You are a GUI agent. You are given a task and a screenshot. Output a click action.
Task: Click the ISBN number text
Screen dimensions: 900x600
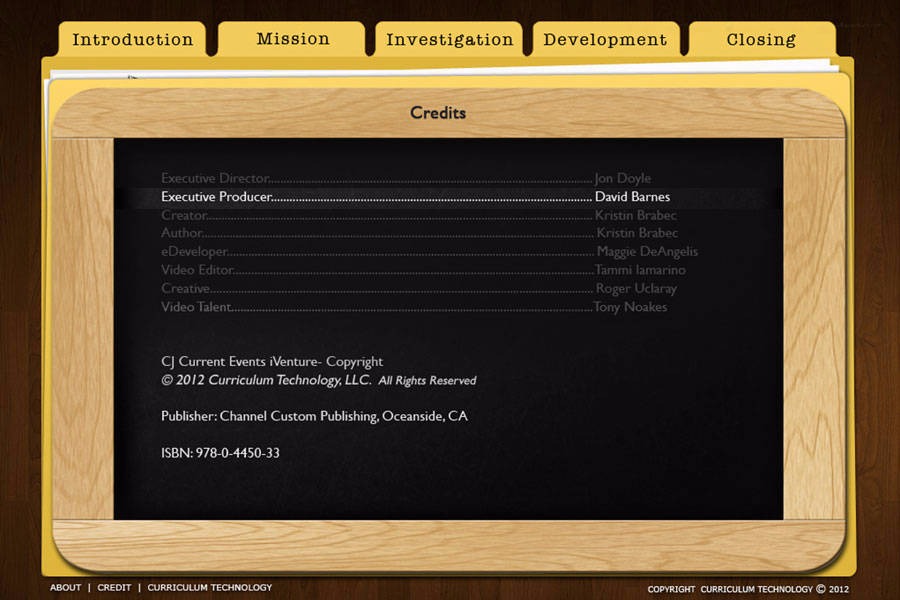(x=220, y=453)
